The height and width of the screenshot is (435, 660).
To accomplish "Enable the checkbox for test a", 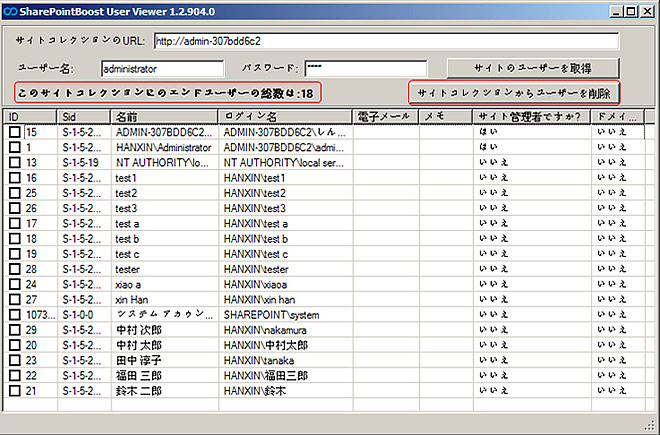I will pos(15,223).
